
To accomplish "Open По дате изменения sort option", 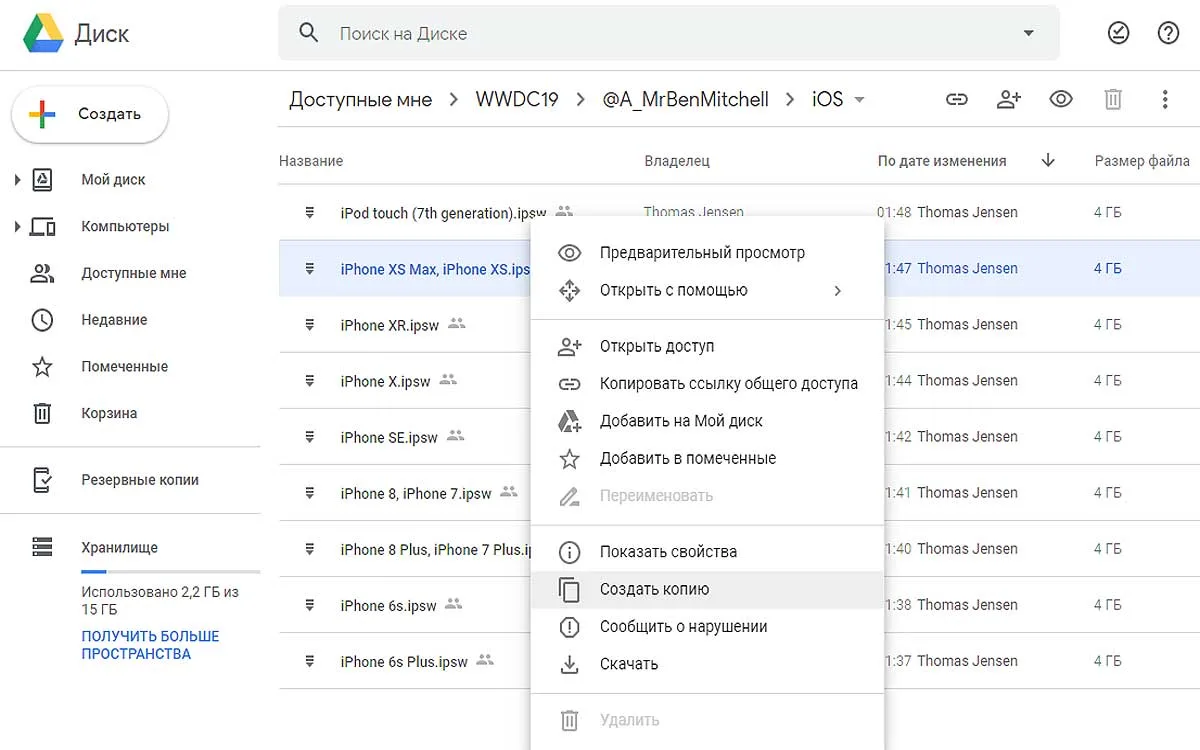I will (942, 161).
